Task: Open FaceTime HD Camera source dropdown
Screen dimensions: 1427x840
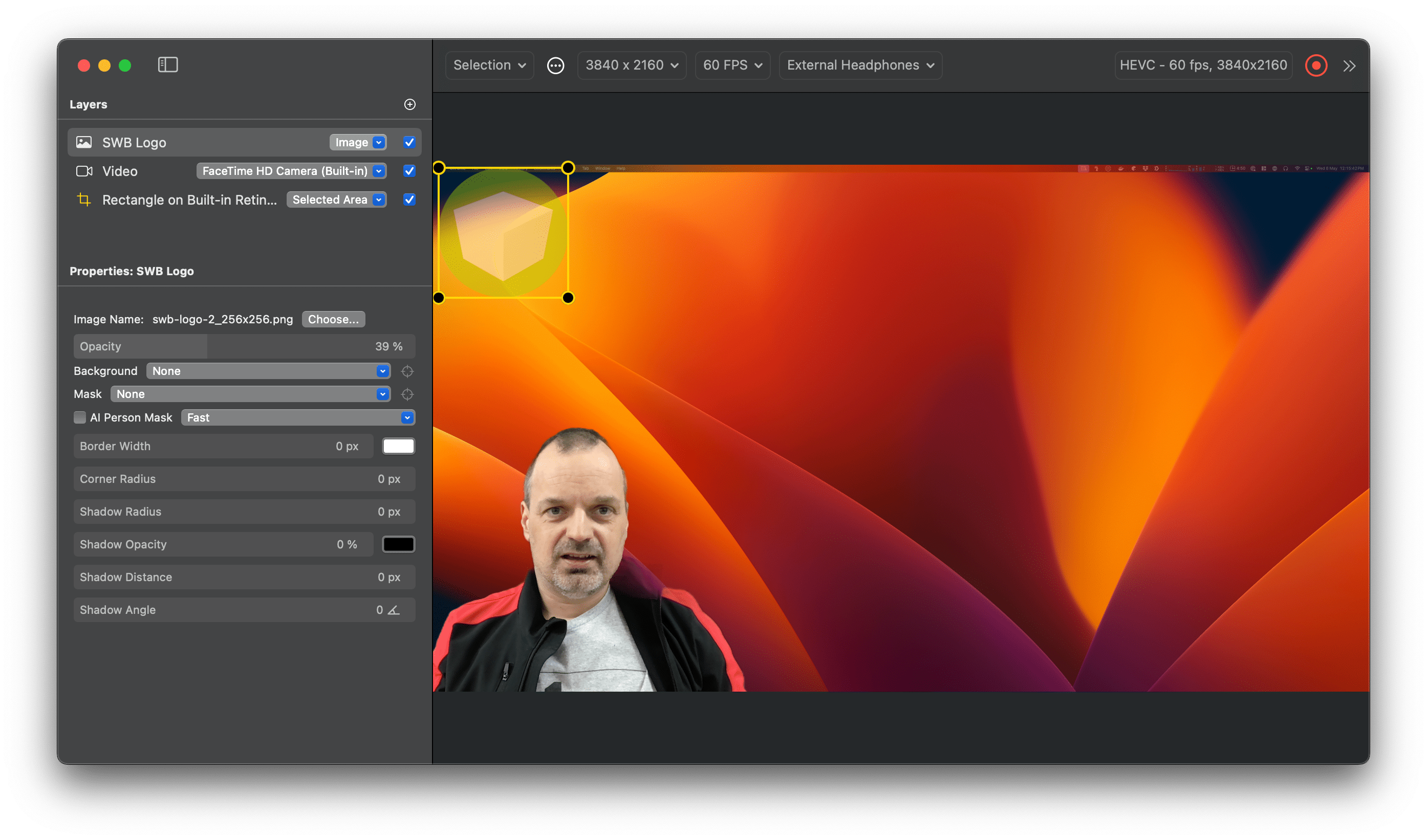Action: 292,171
